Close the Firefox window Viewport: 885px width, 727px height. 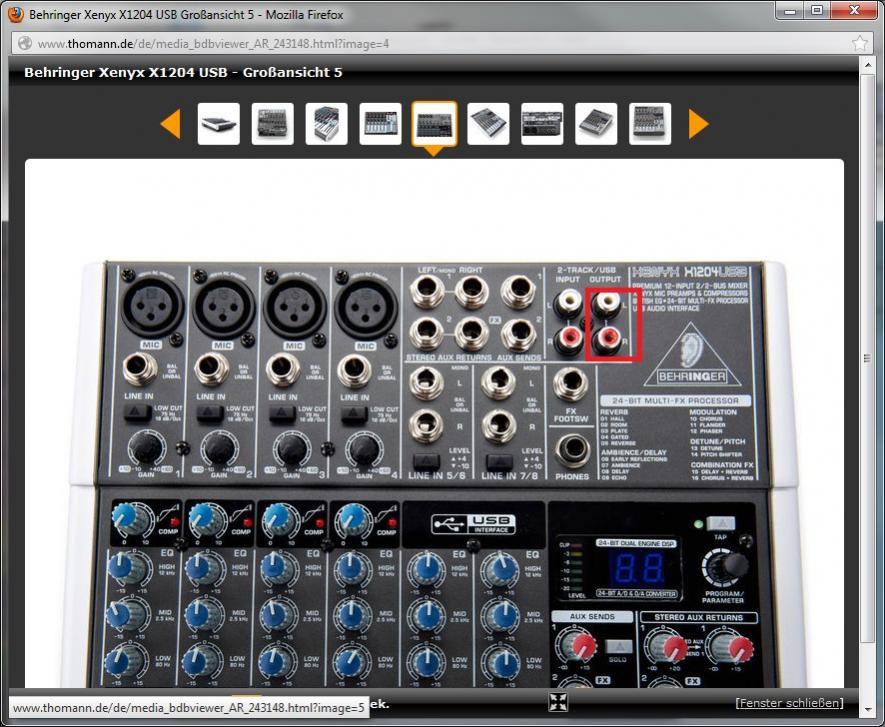pyautogui.click(x=854, y=10)
